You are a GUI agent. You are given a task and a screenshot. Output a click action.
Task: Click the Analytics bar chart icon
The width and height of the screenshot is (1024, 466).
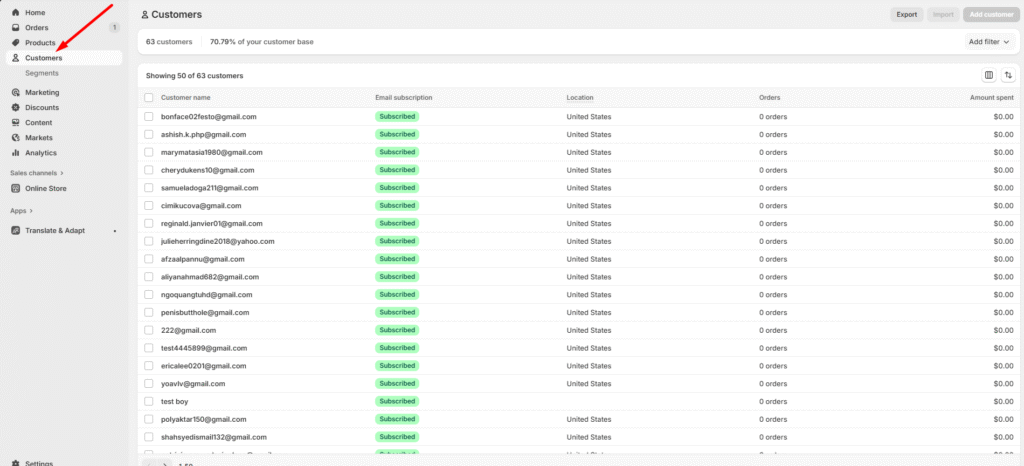click(15, 153)
